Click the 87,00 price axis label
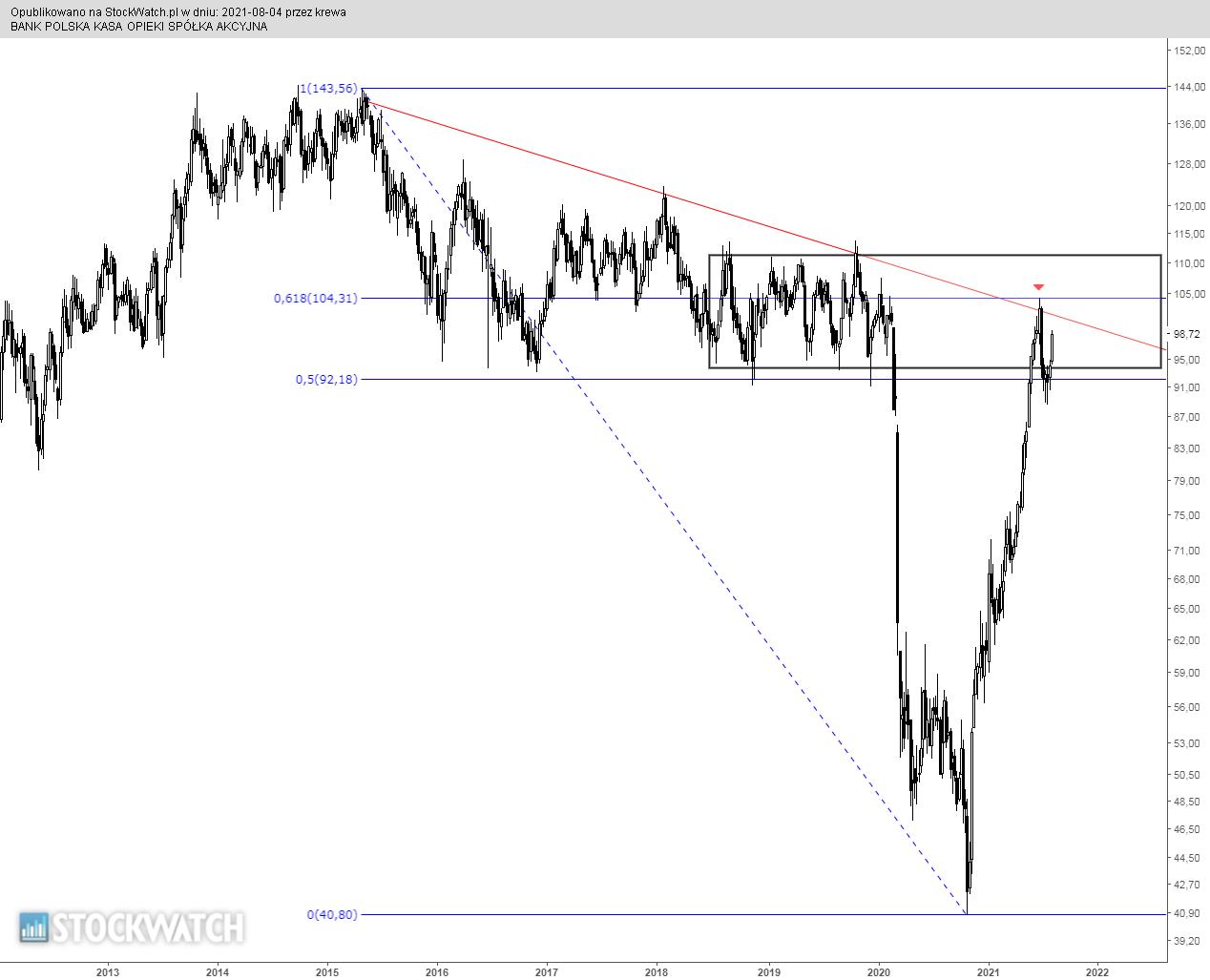 [x=1188, y=417]
